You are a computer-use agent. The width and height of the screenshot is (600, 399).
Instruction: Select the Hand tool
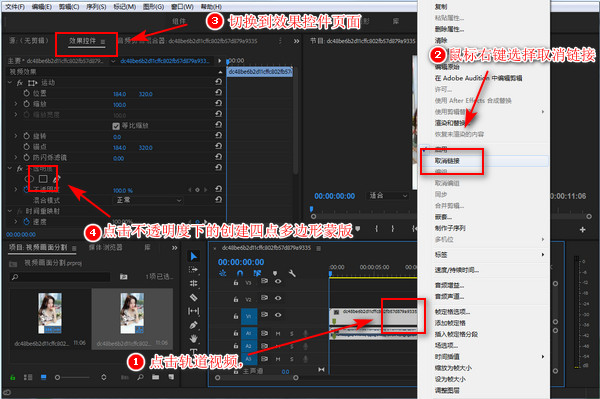tap(194, 339)
